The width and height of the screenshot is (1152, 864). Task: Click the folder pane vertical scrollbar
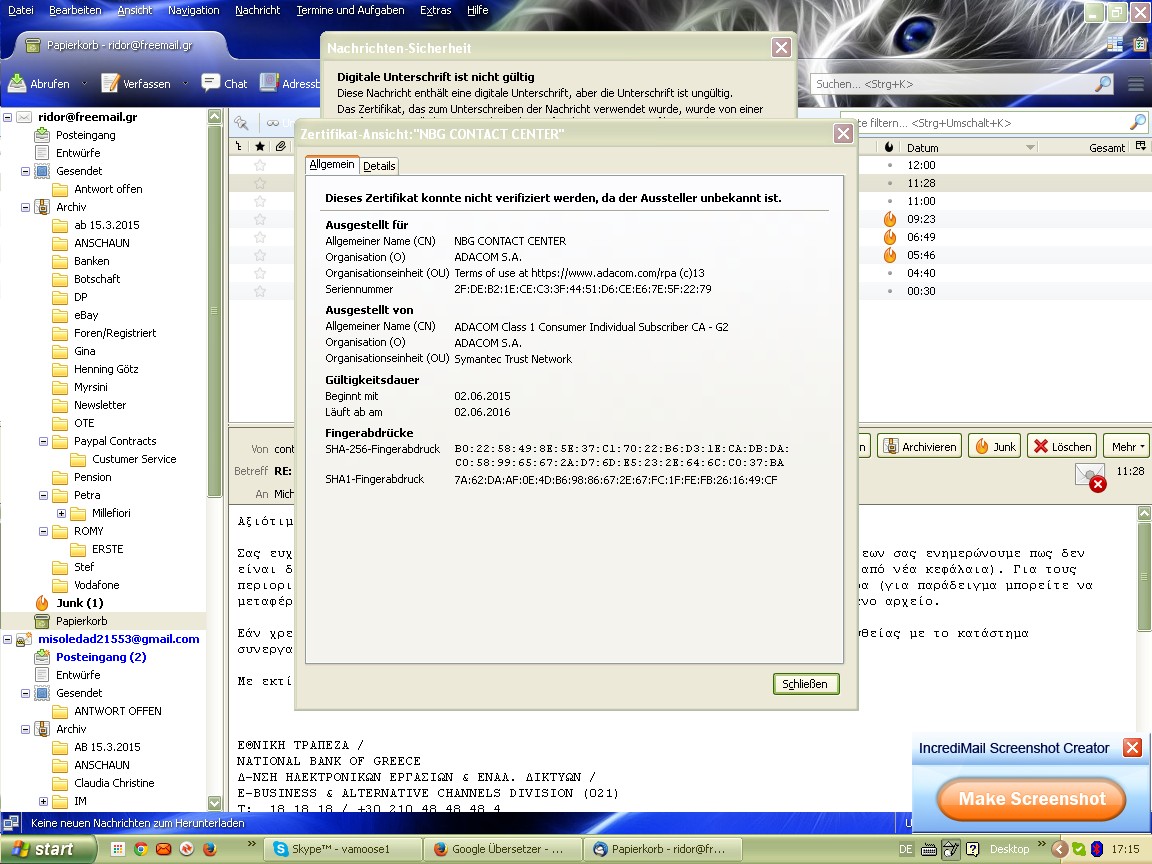click(x=214, y=400)
